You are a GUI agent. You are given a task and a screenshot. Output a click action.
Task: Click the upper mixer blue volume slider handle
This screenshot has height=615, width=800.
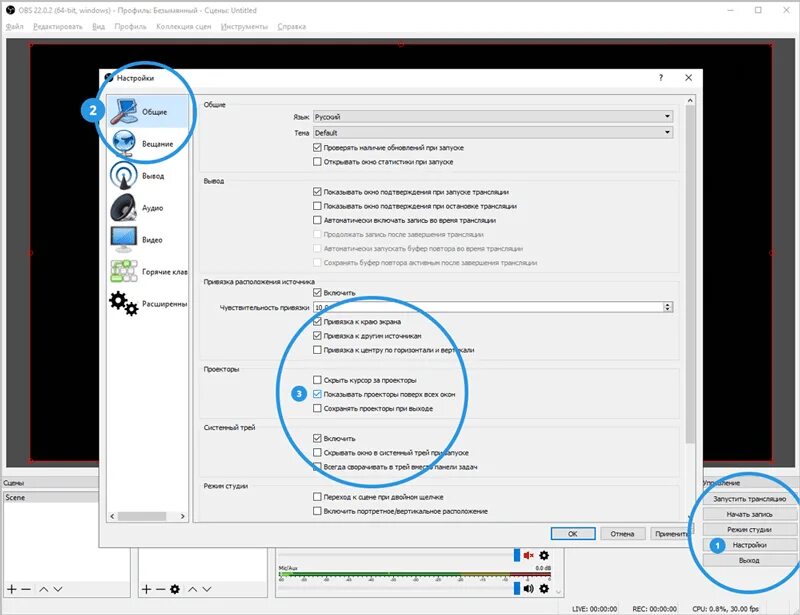(x=516, y=555)
